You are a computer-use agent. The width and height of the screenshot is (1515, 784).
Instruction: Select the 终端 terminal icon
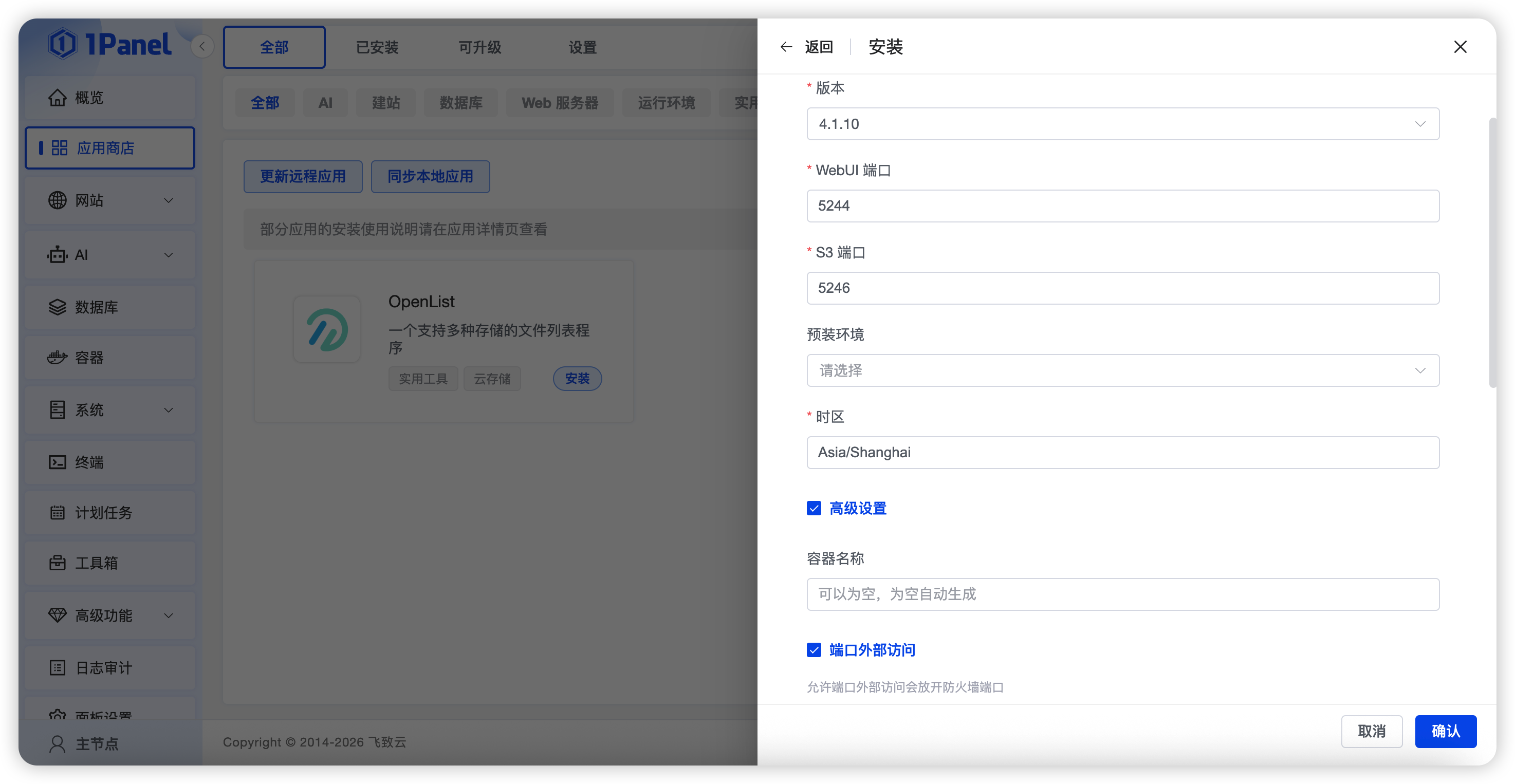click(x=57, y=462)
